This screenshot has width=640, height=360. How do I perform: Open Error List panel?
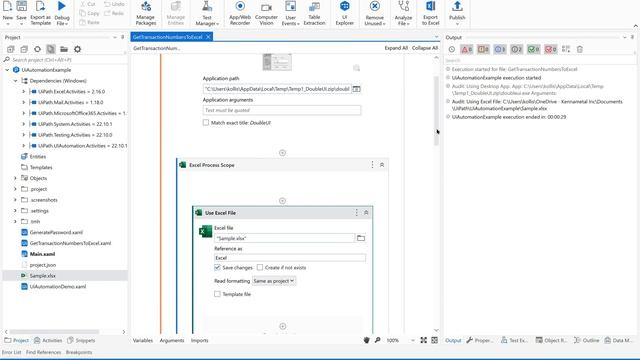pos(11,352)
